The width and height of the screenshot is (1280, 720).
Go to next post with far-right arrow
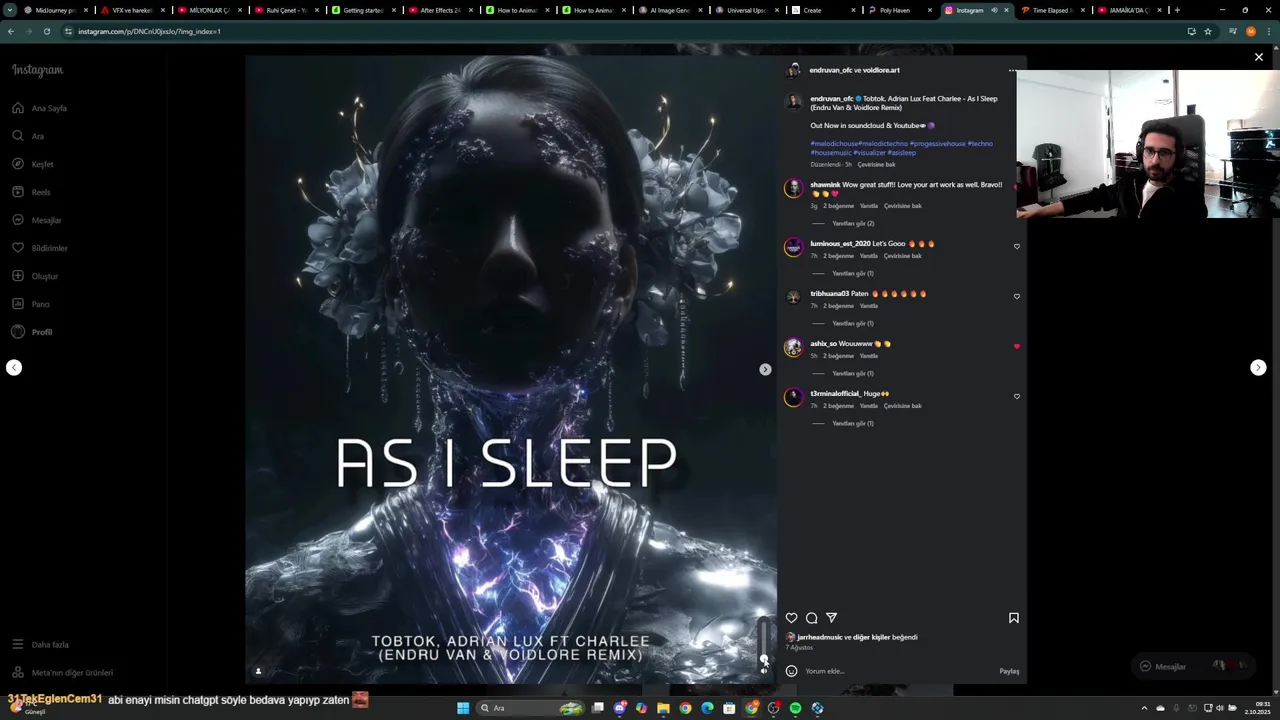1258,367
